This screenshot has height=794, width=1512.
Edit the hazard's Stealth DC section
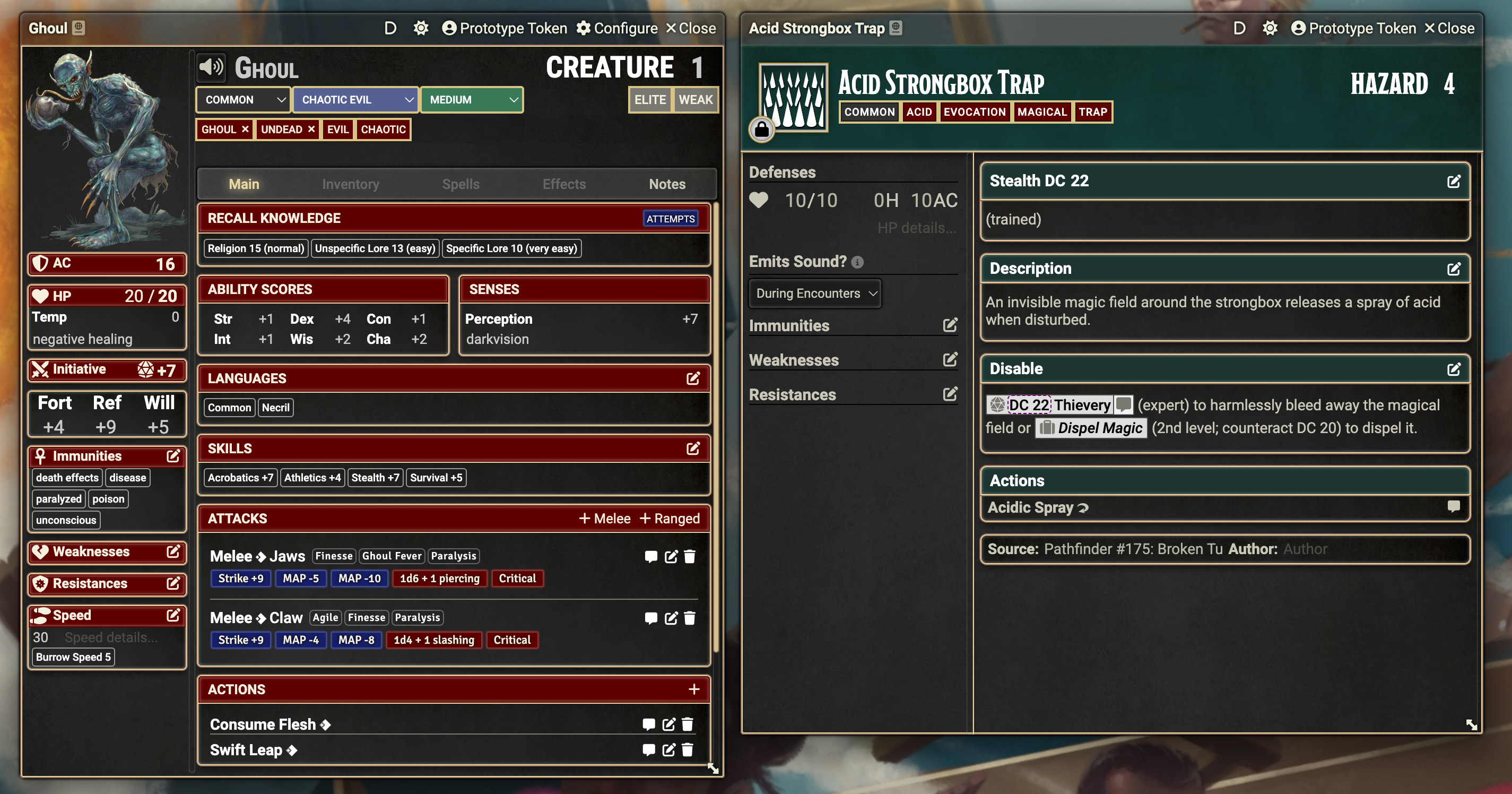point(1453,182)
